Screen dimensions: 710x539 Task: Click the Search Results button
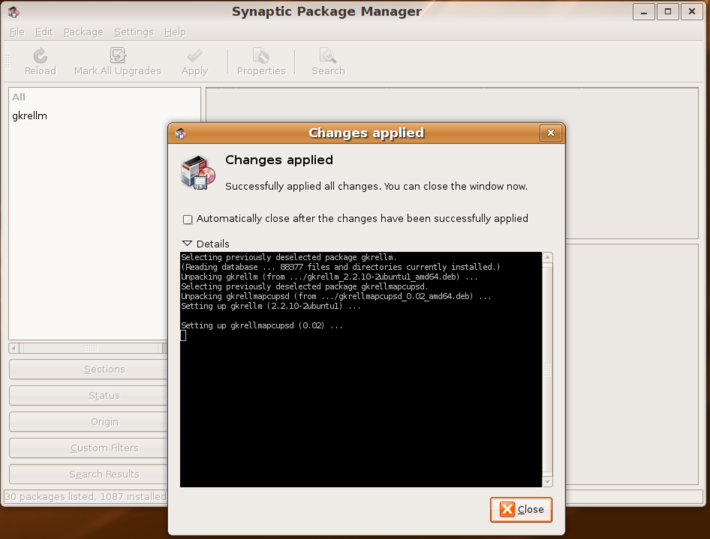[88, 474]
